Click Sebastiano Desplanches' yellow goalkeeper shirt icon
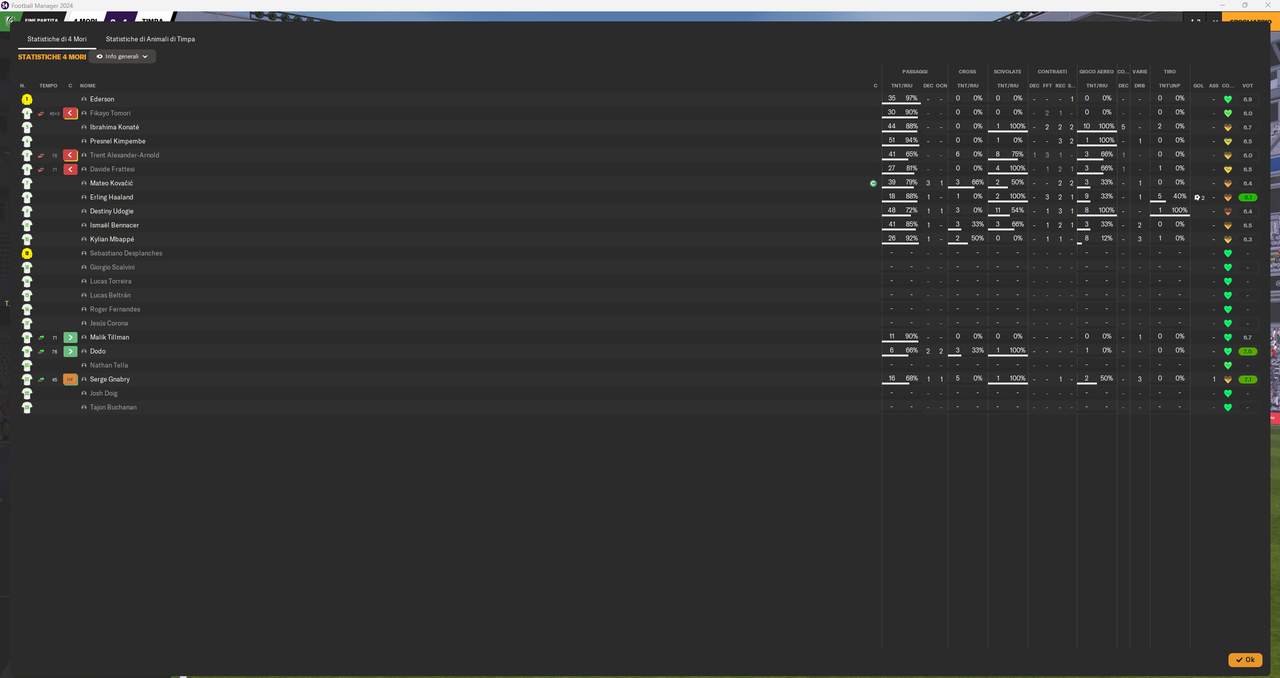Screen dimensions: 1280x678 tap(27, 253)
